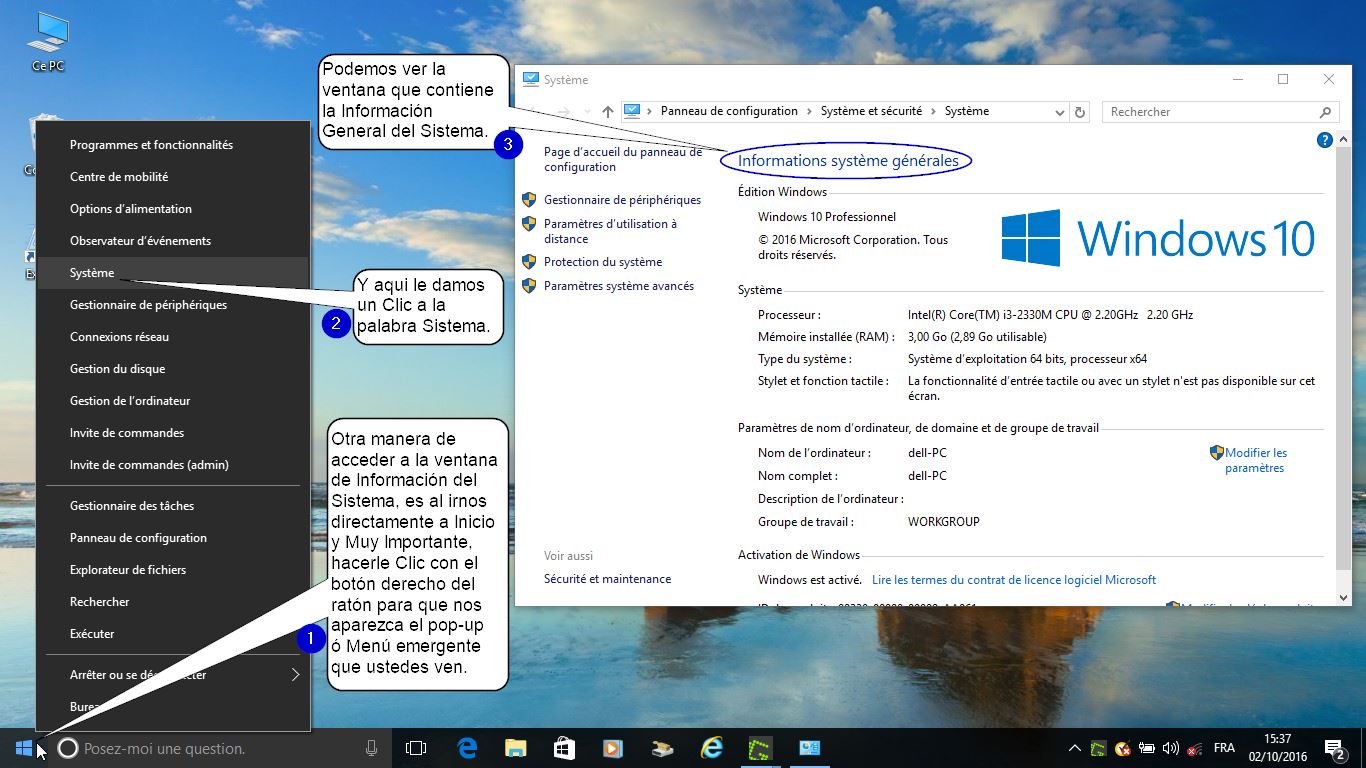
Task: Open the media player taskbar icon
Action: [613, 748]
